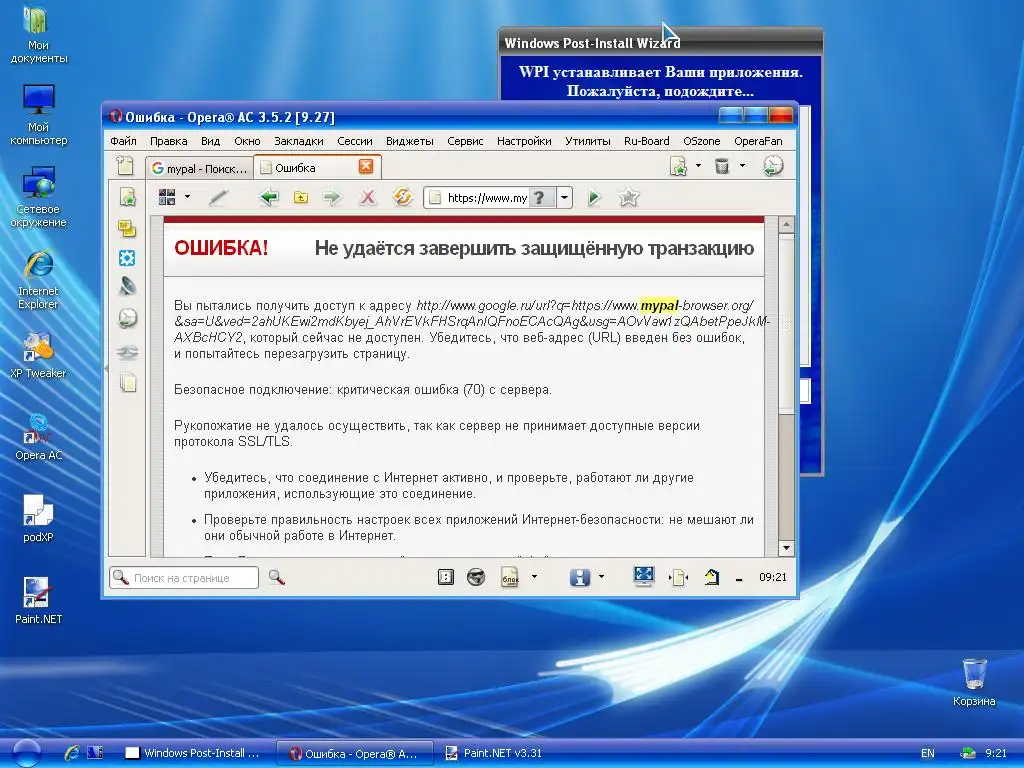Click the parent folder up icon
Image resolution: width=1024 pixels, height=768 pixels.
(x=300, y=197)
